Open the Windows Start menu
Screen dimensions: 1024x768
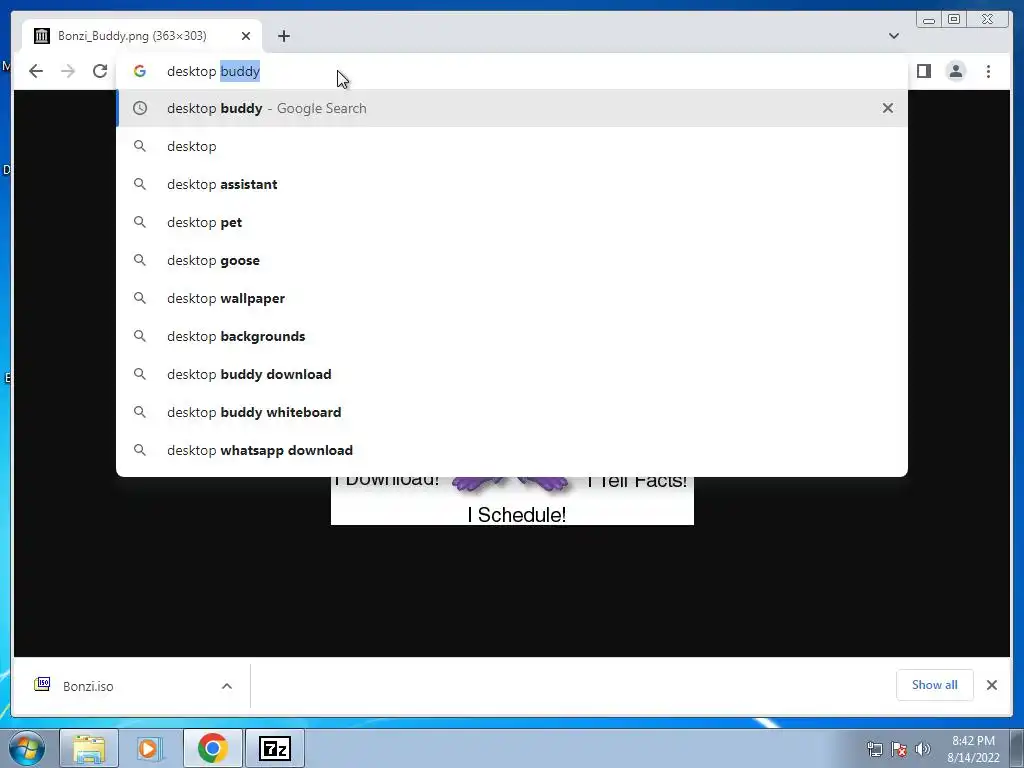[27, 748]
